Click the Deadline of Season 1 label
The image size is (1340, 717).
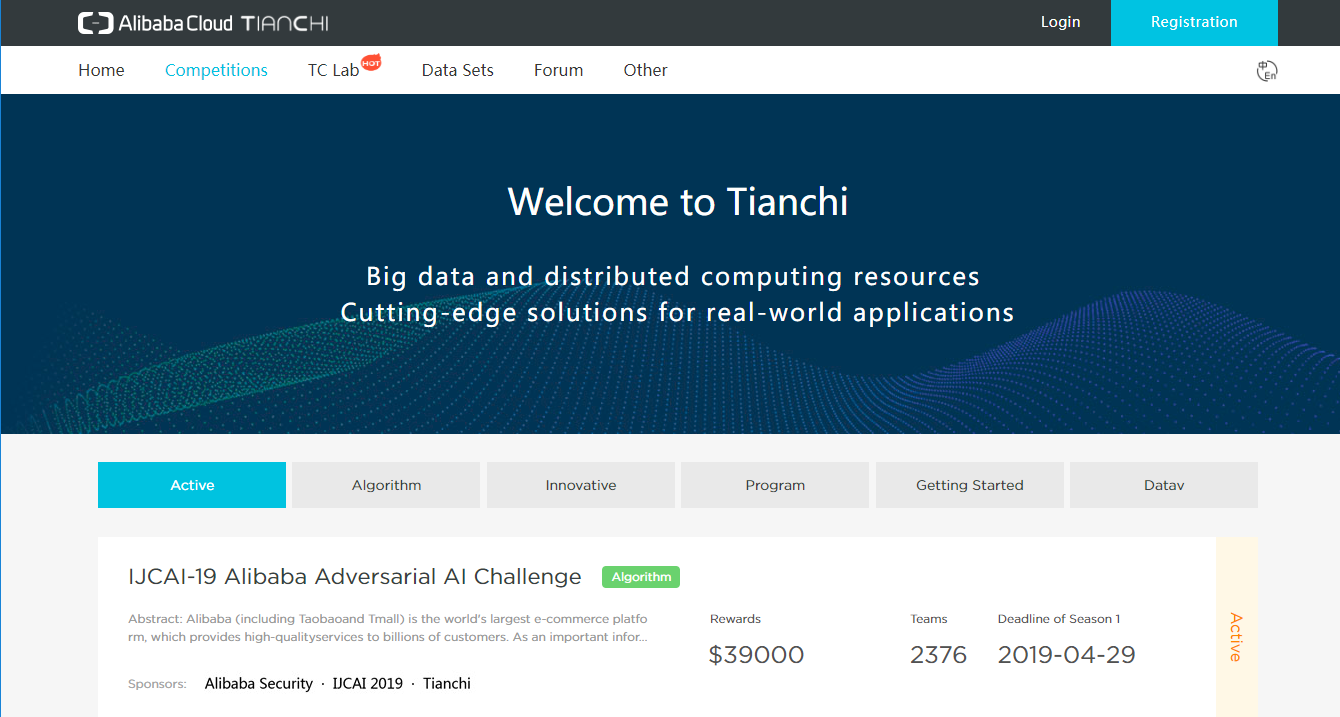tap(1059, 619)
